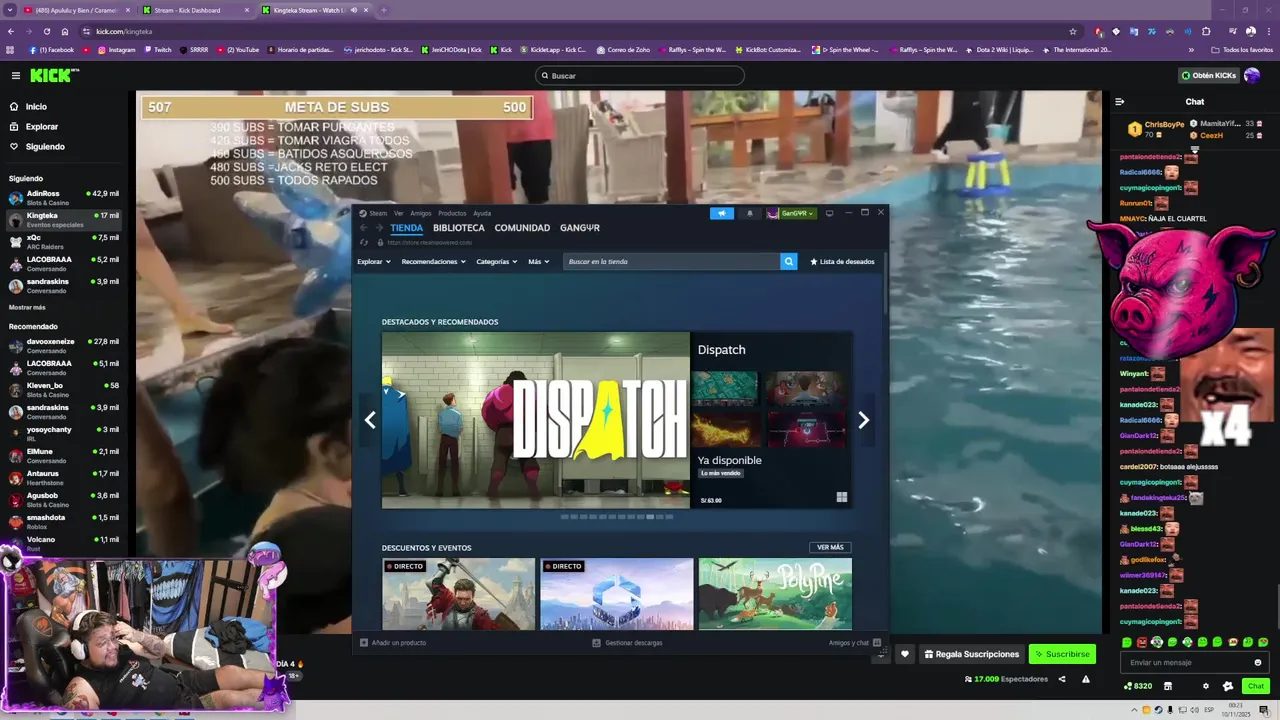Click the Steam store broadcast megaphone button
The width and height of the screenshot is (1280, 720).
[x=721, y=213]
